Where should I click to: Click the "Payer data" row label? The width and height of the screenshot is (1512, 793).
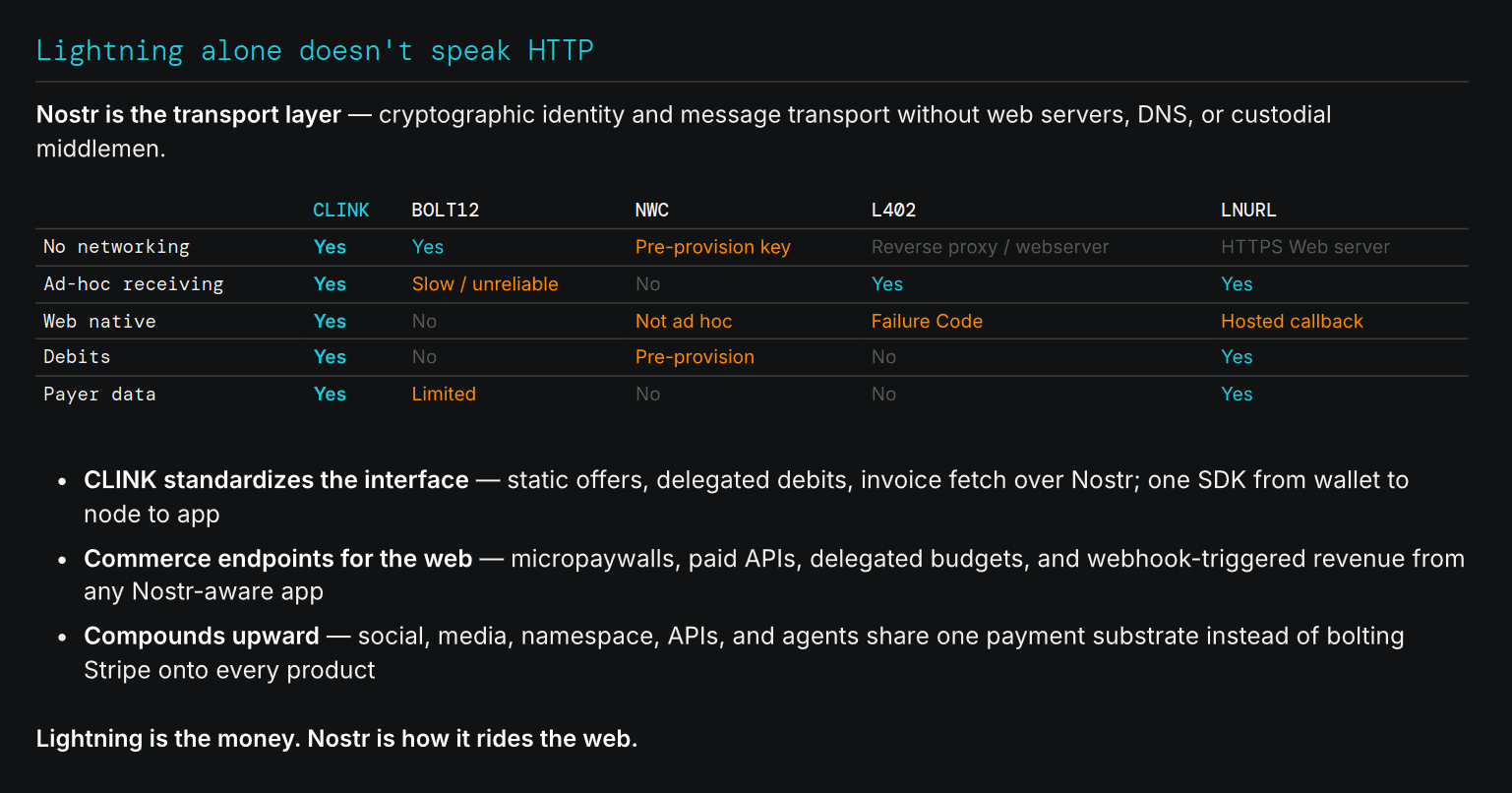pyautogui.click(x=99, y=395)
